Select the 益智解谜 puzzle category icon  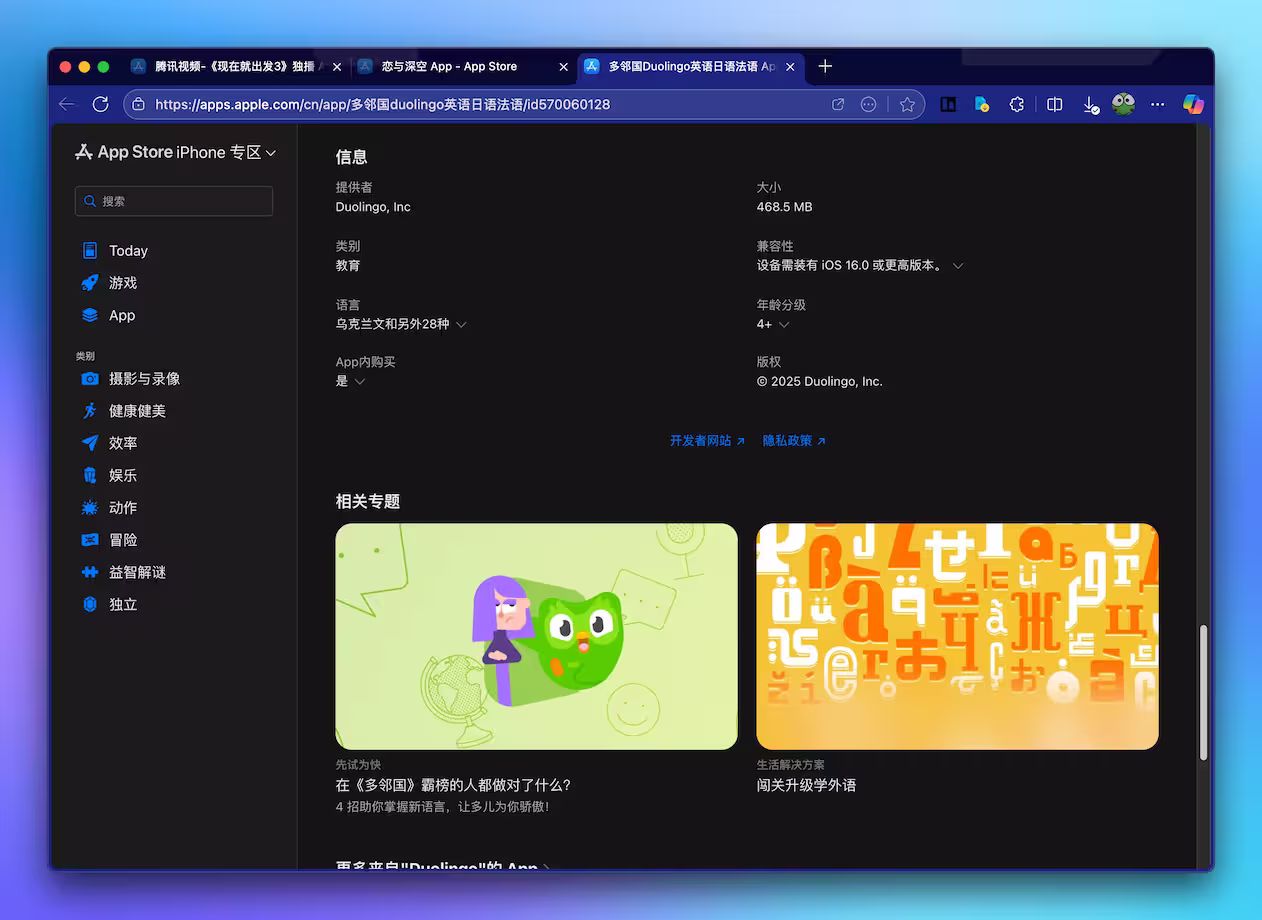click(91, 572)
